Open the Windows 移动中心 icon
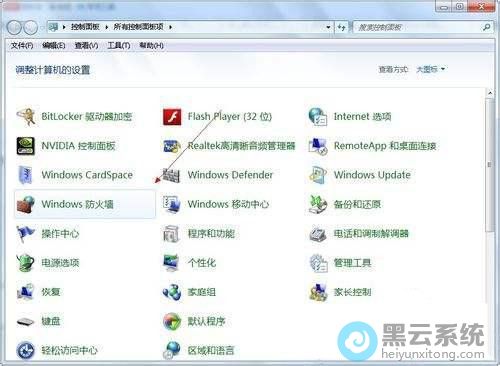Viewport: 500px width, 366px height. [x=172, y=204]
